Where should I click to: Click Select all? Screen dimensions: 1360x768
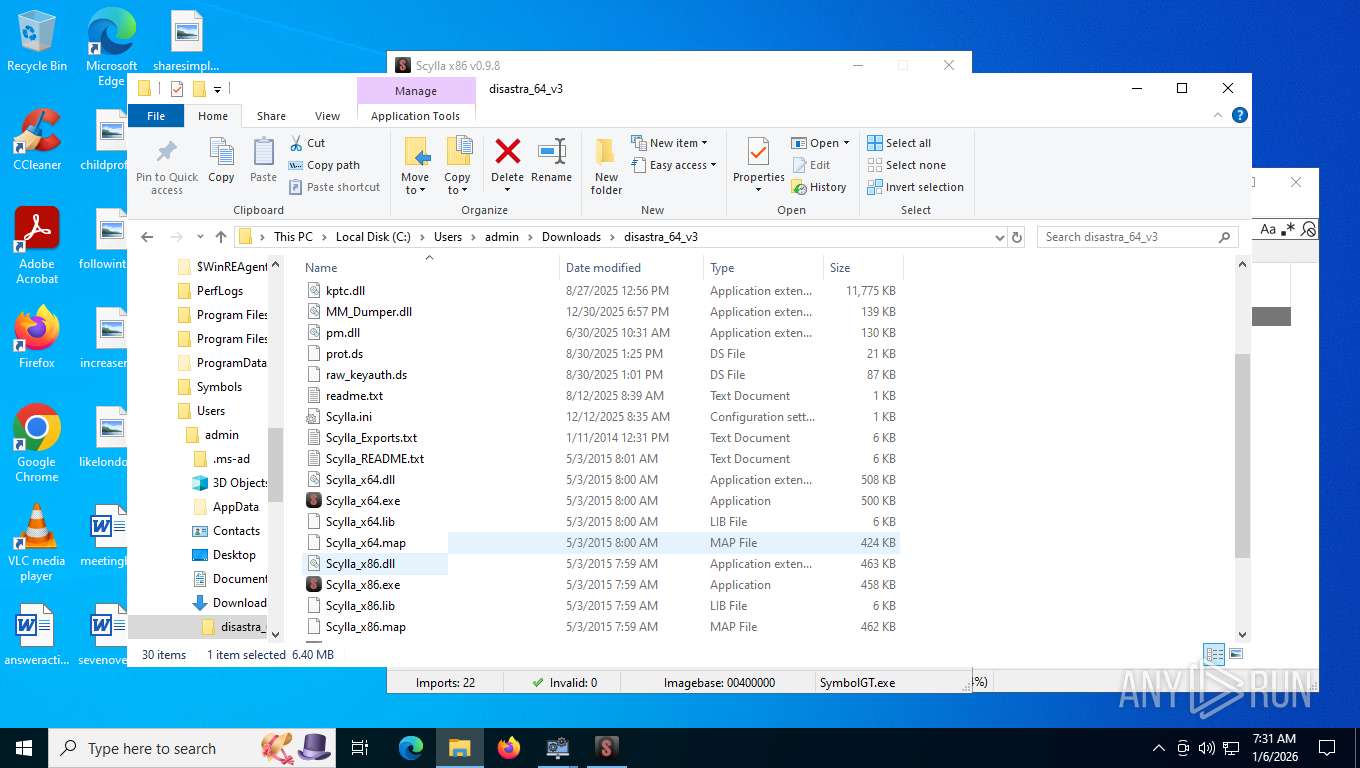[898, 143]
